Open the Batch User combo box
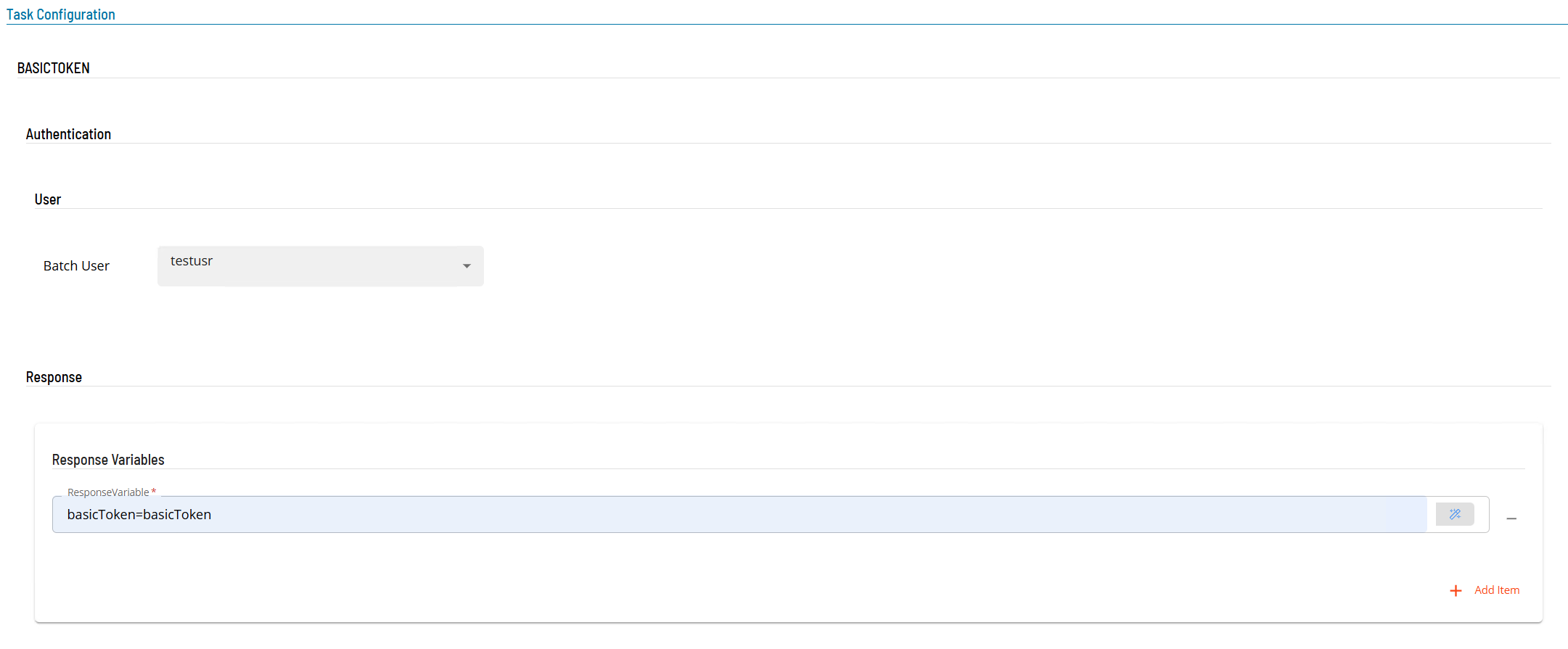This screenshot has width=1568, height=649. click(321, 266)
